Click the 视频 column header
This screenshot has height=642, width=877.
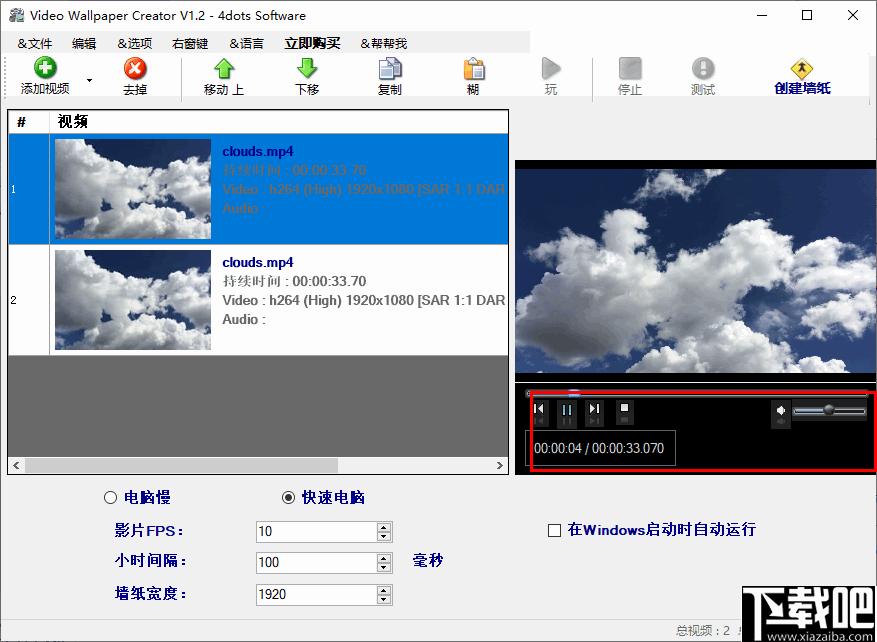click(x=73, y=121)
